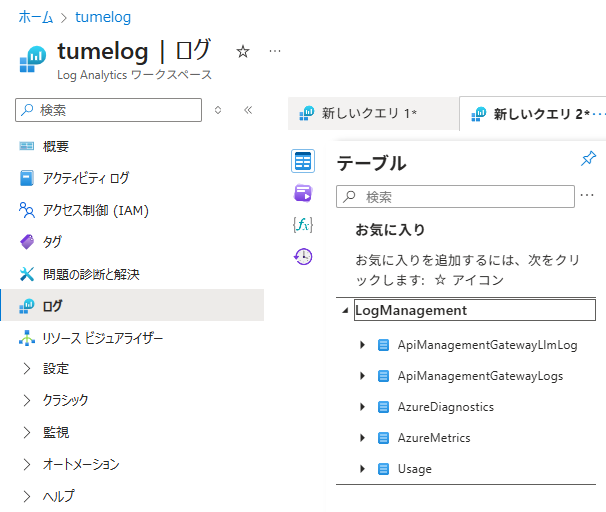Viewport: 606px width, 512px height.
Task: Open the Functions fx pane icon
Action: click(303, 225)
